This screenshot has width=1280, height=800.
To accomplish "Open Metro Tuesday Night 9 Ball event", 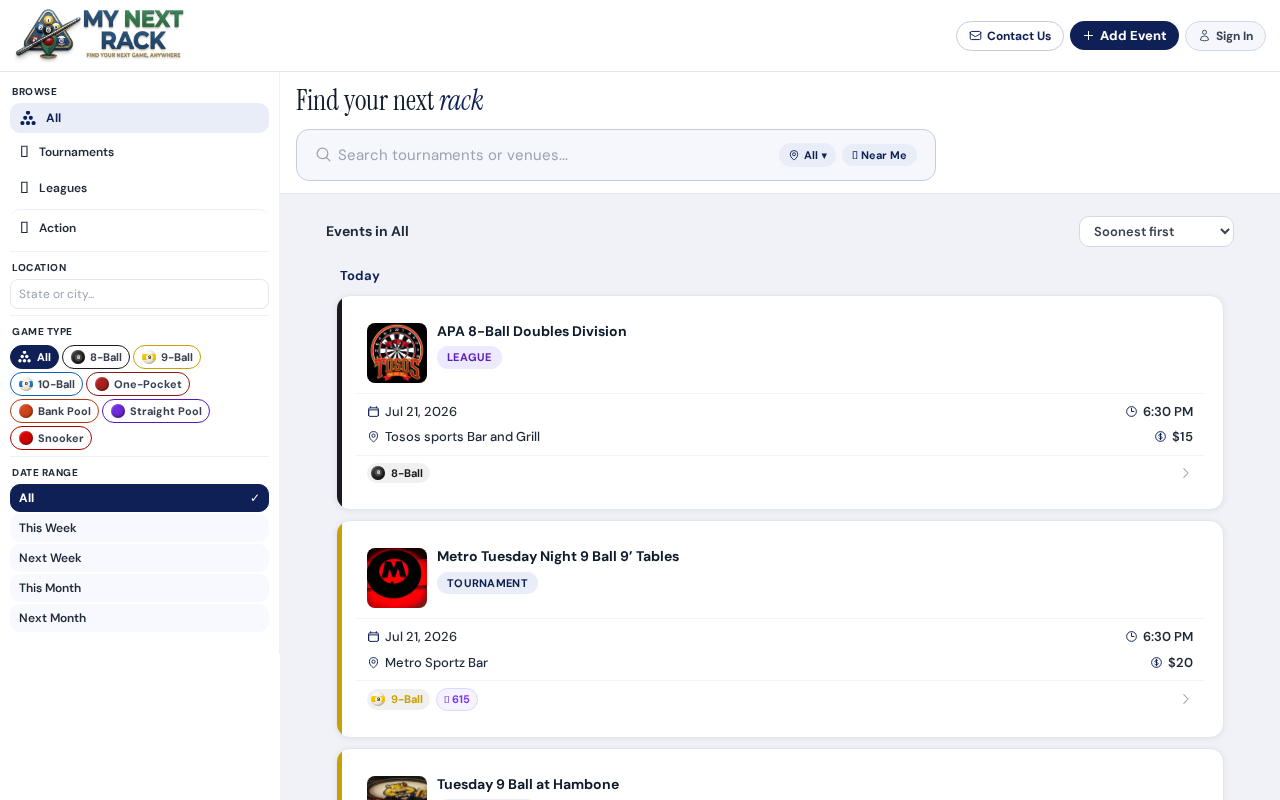I will [558, 556].
